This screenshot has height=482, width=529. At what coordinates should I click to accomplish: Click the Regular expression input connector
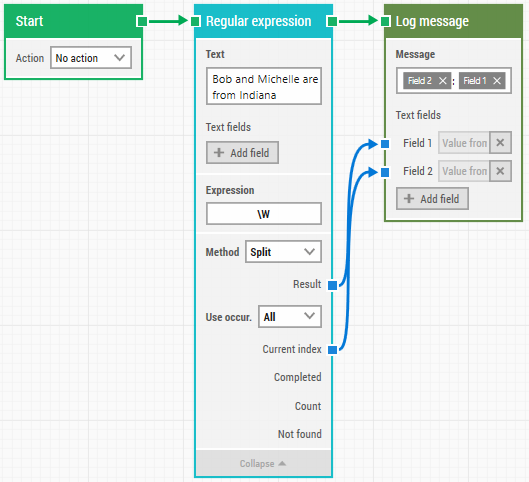[x=195, y=21]
